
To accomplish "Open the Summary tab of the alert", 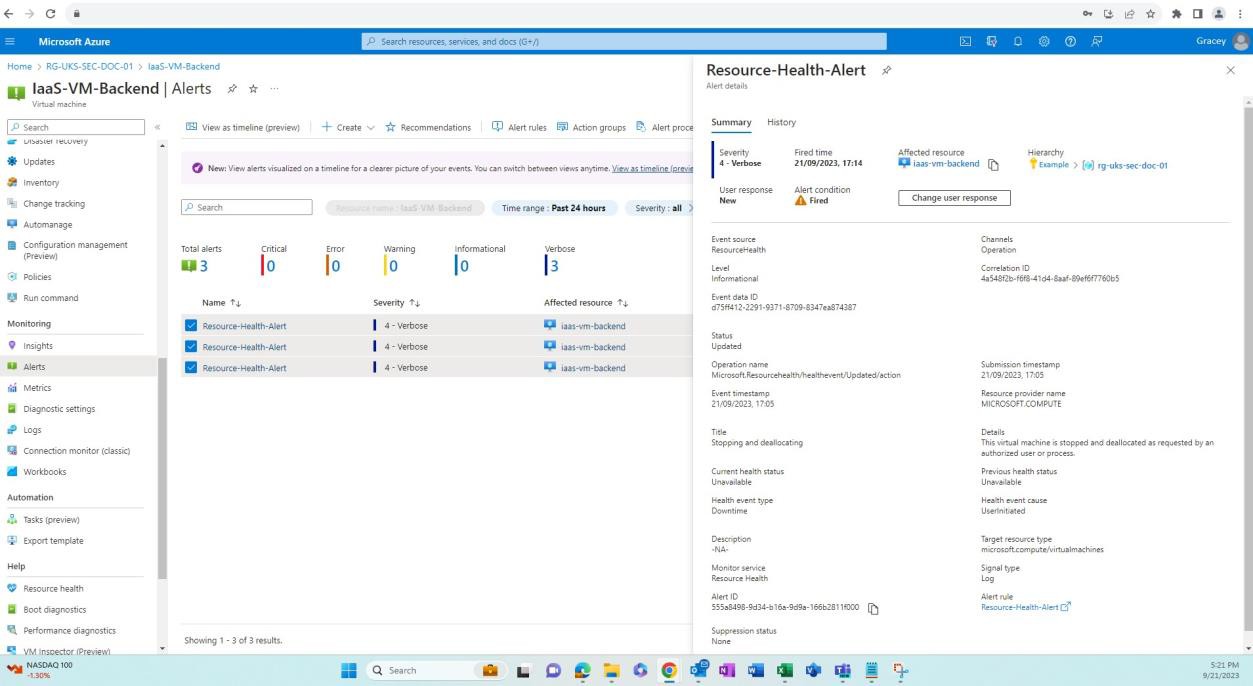I will (731, 122).
